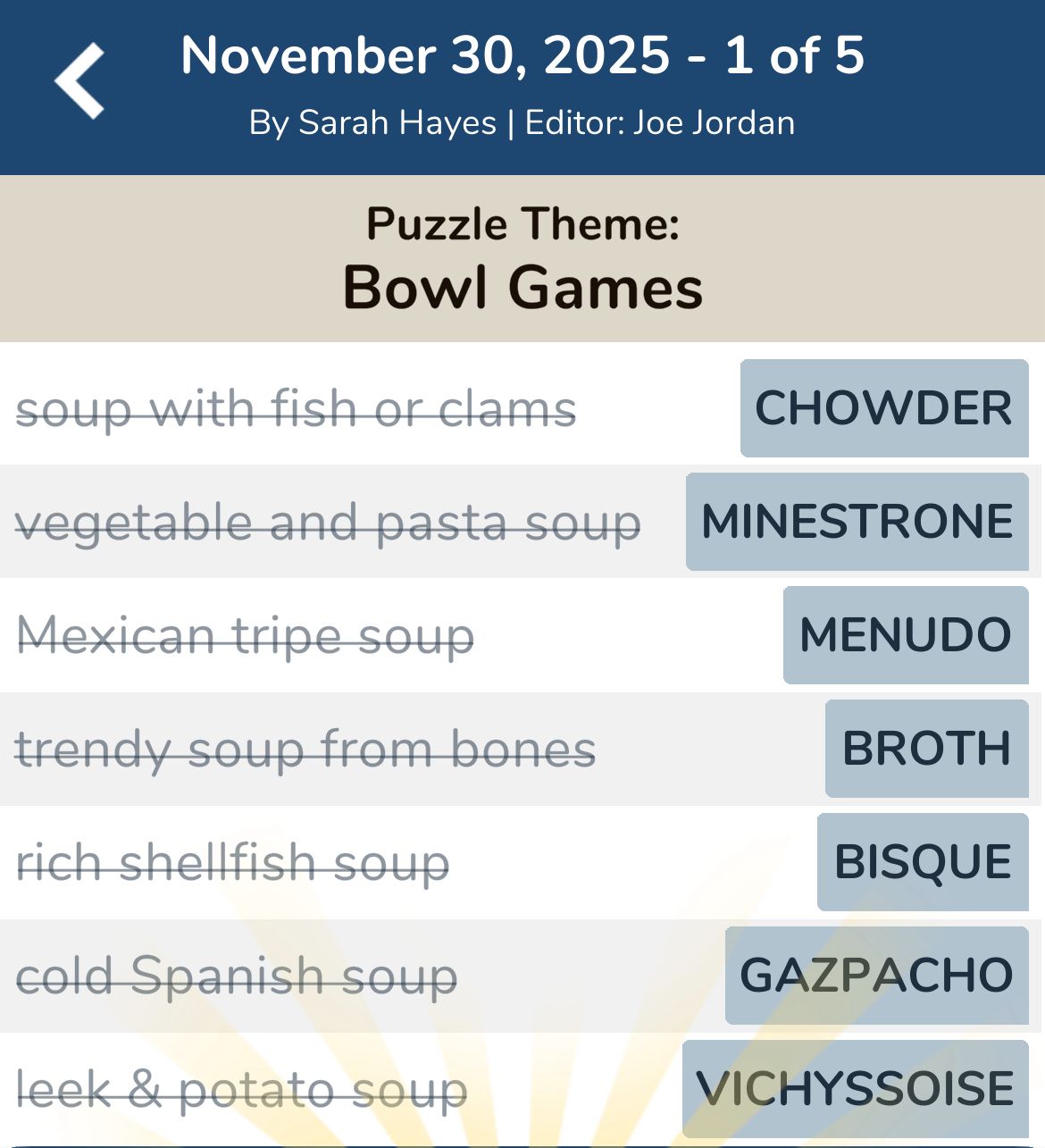Tap clue 'leek & potato soup'
Screen dimensions: 1045x1148
pos(241,1089)
